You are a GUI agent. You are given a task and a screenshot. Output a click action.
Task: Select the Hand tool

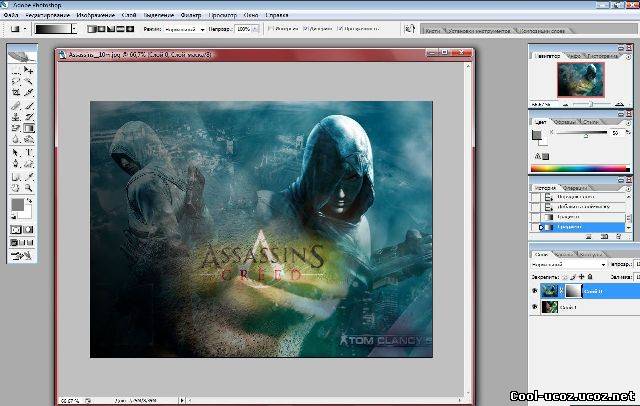[x=16, y=188]
